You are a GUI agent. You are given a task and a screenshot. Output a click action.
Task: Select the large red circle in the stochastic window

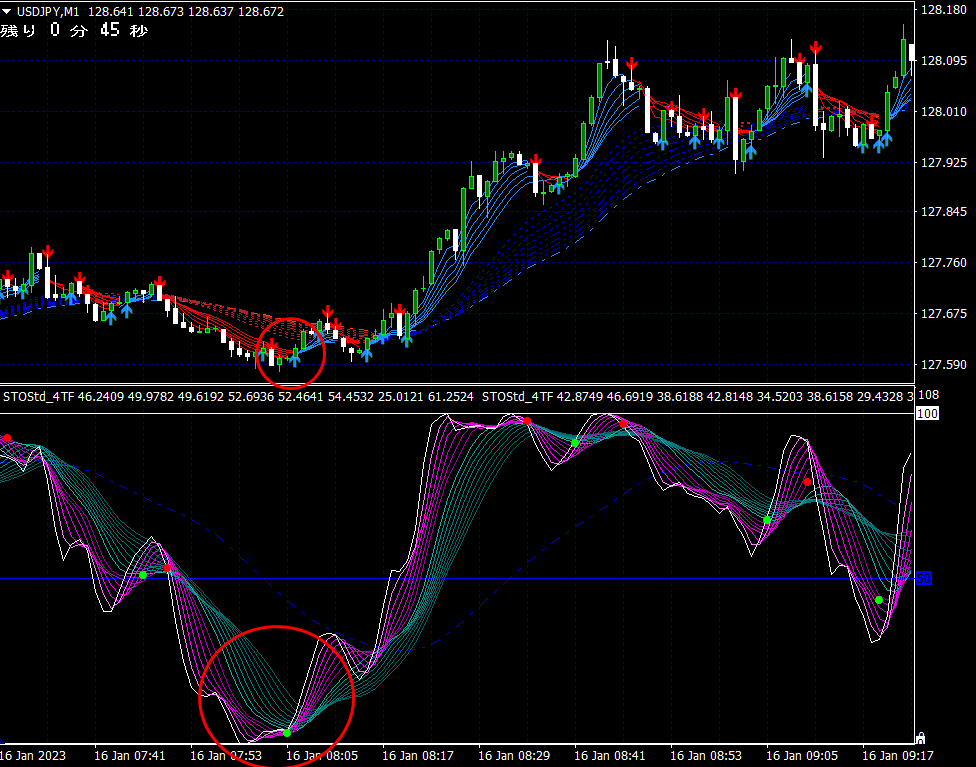276,695
